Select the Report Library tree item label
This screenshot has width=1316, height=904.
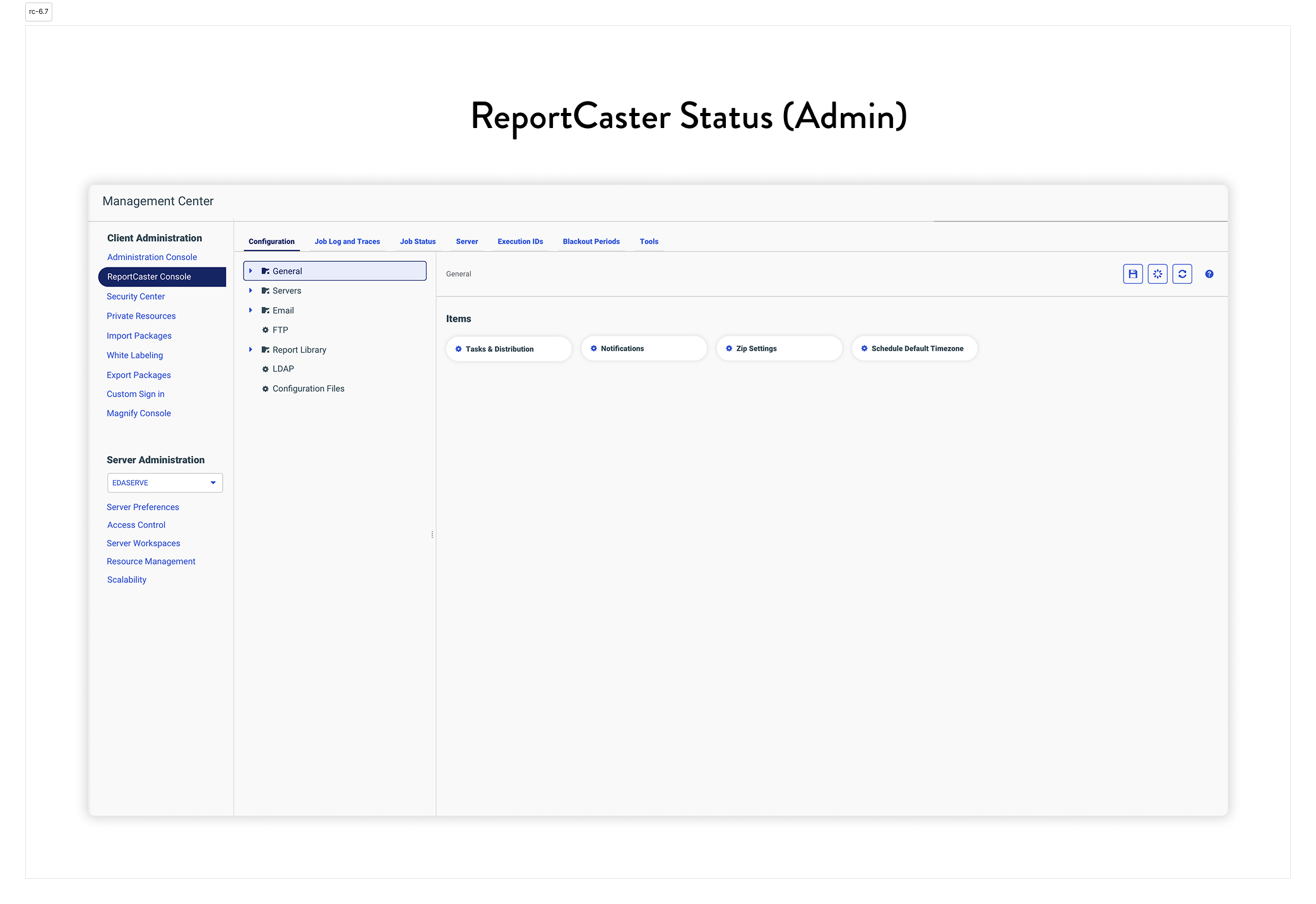(300, 349)
